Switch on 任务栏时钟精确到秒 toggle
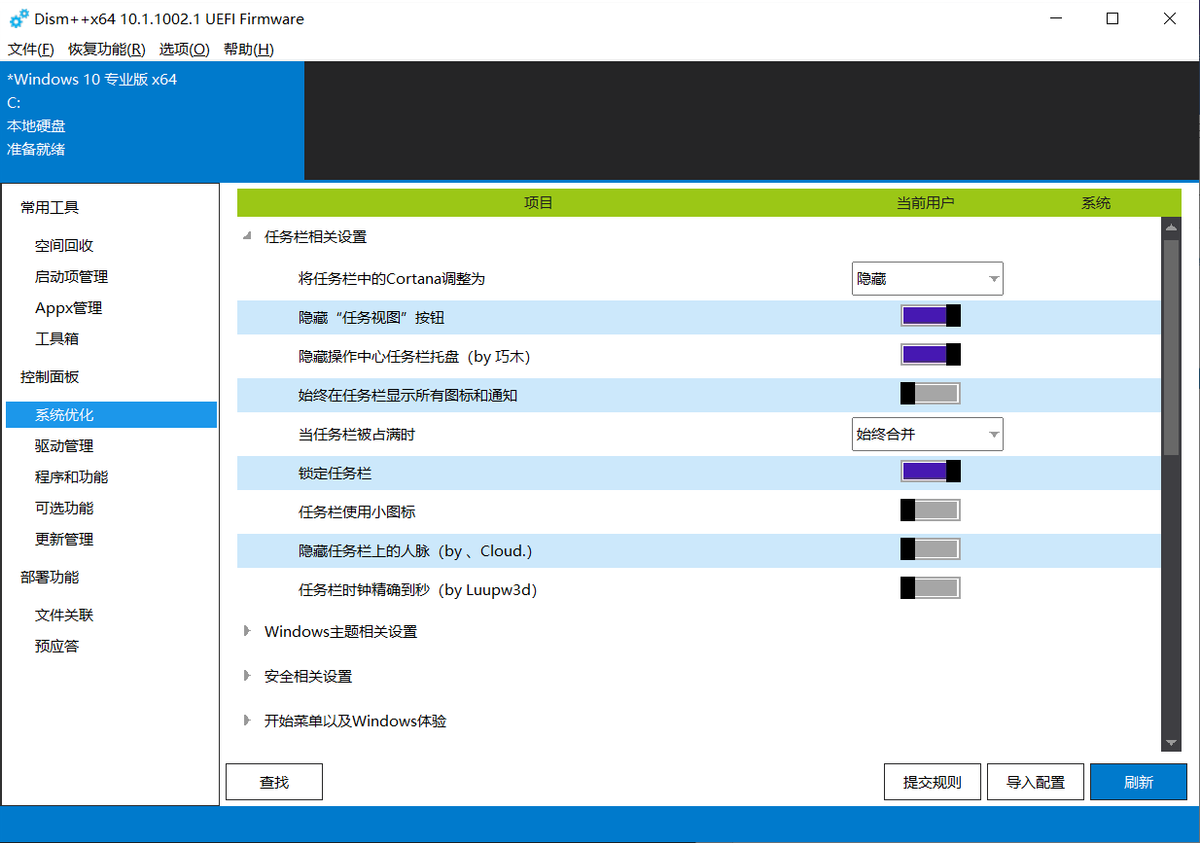Viewport: 1200px width, 843px height. [930, 589]
